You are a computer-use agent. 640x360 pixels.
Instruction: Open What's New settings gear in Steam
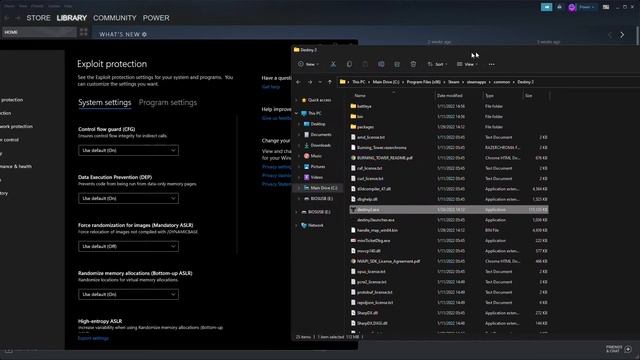tap(144, 35)
